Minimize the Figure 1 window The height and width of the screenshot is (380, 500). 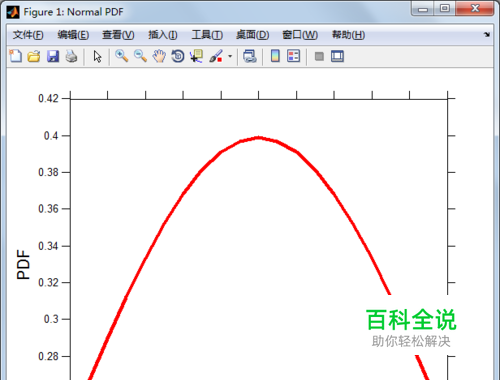423,8
